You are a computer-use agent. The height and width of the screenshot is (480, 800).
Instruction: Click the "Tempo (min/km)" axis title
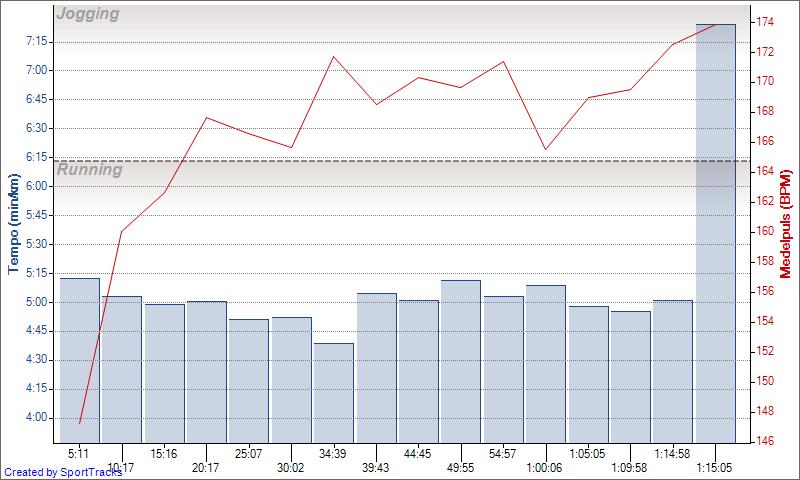point(14,225)
